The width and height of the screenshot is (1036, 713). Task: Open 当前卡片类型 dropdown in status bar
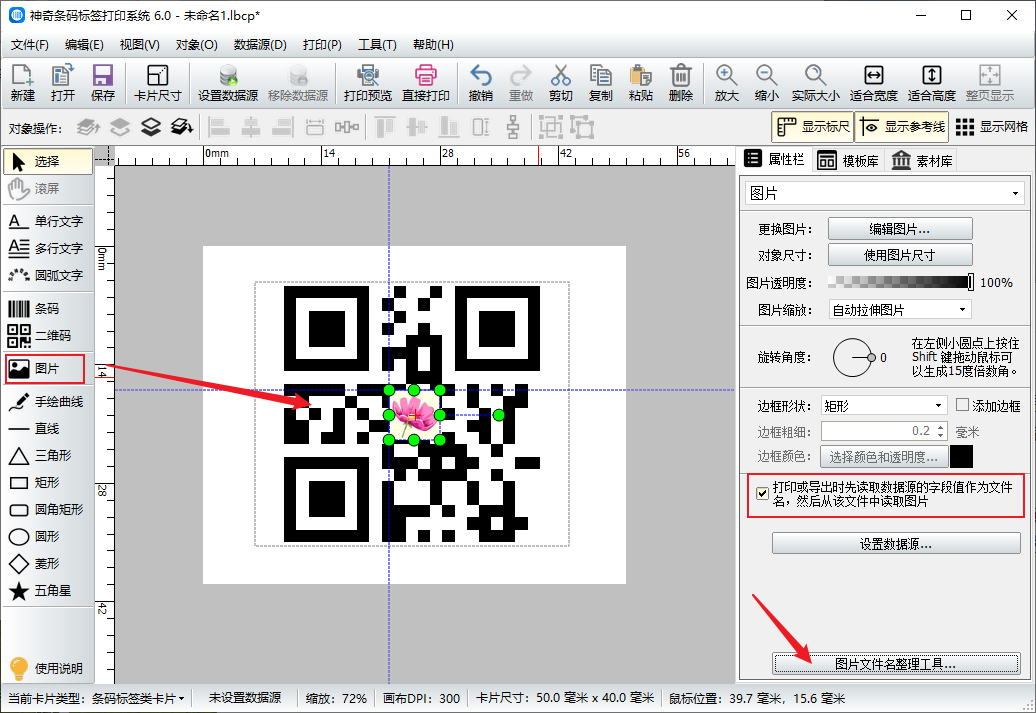tap(138, 698)
